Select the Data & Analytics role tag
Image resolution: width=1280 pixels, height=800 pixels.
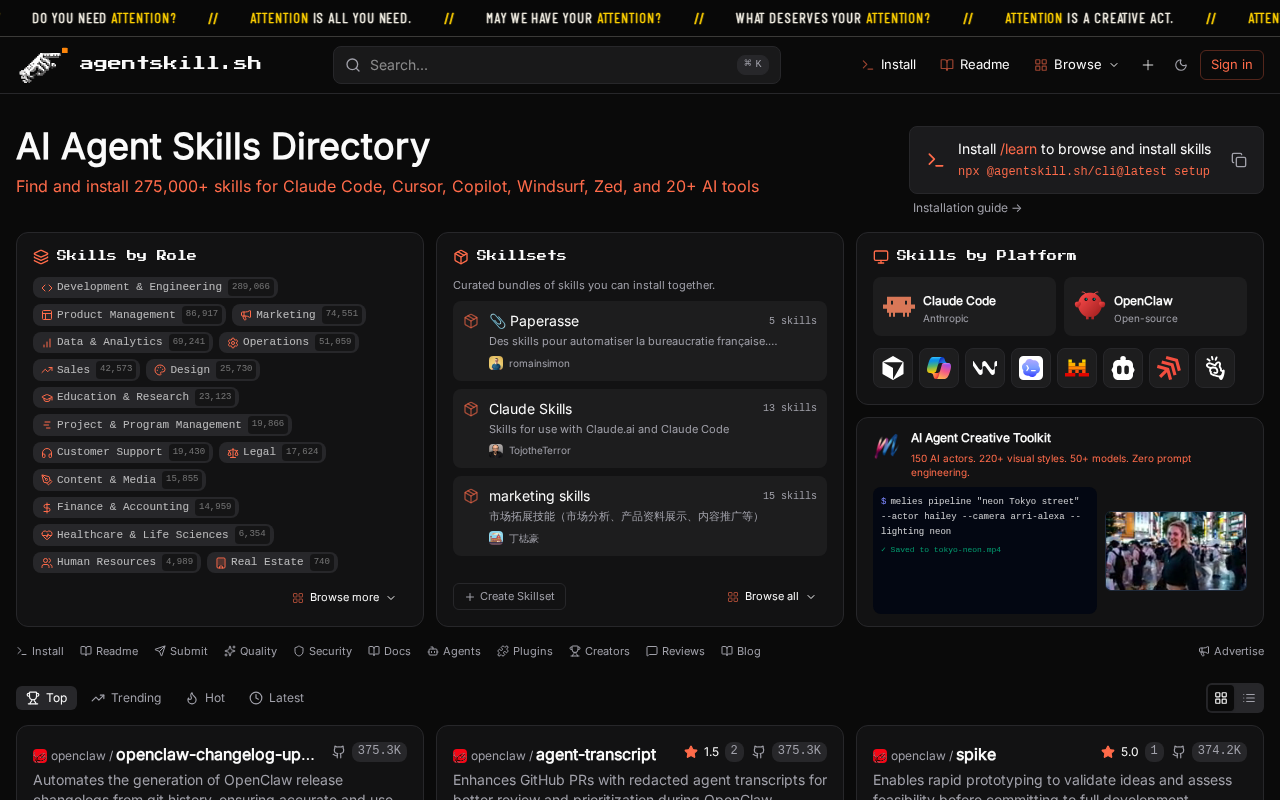(123, 342)
